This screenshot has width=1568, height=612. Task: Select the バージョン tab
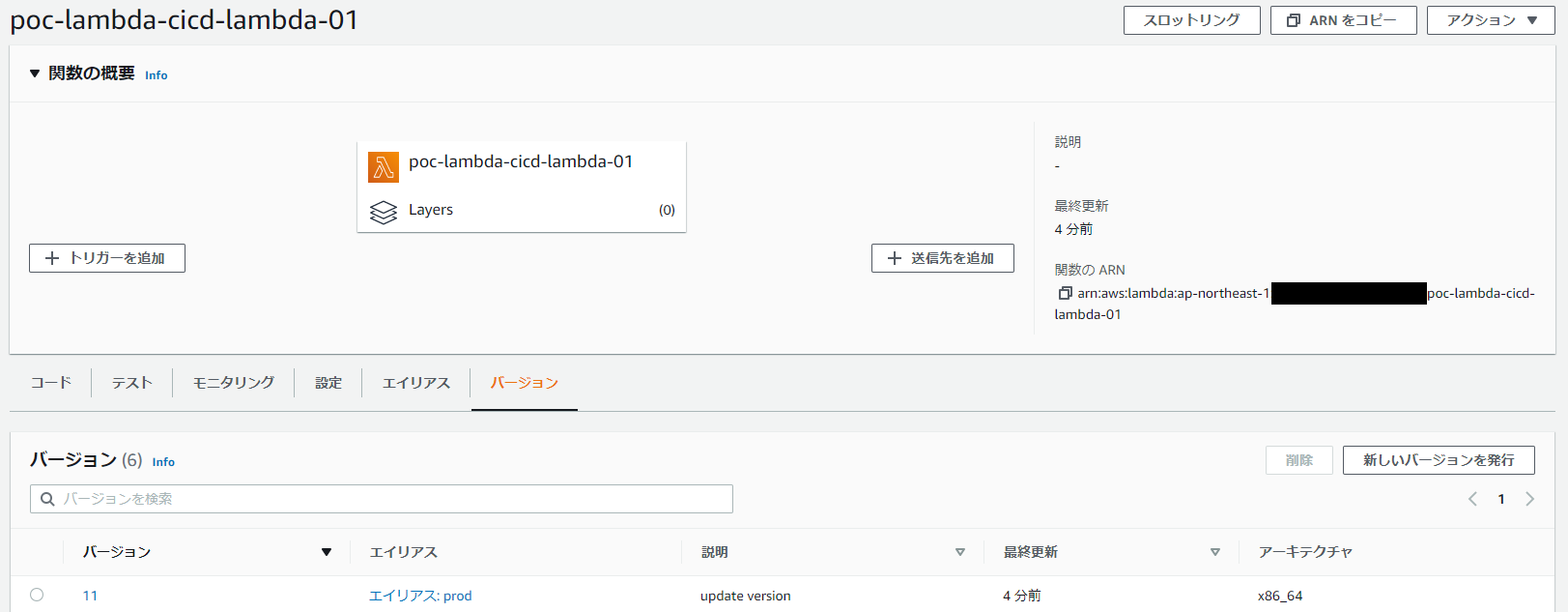tap(525, 383)
